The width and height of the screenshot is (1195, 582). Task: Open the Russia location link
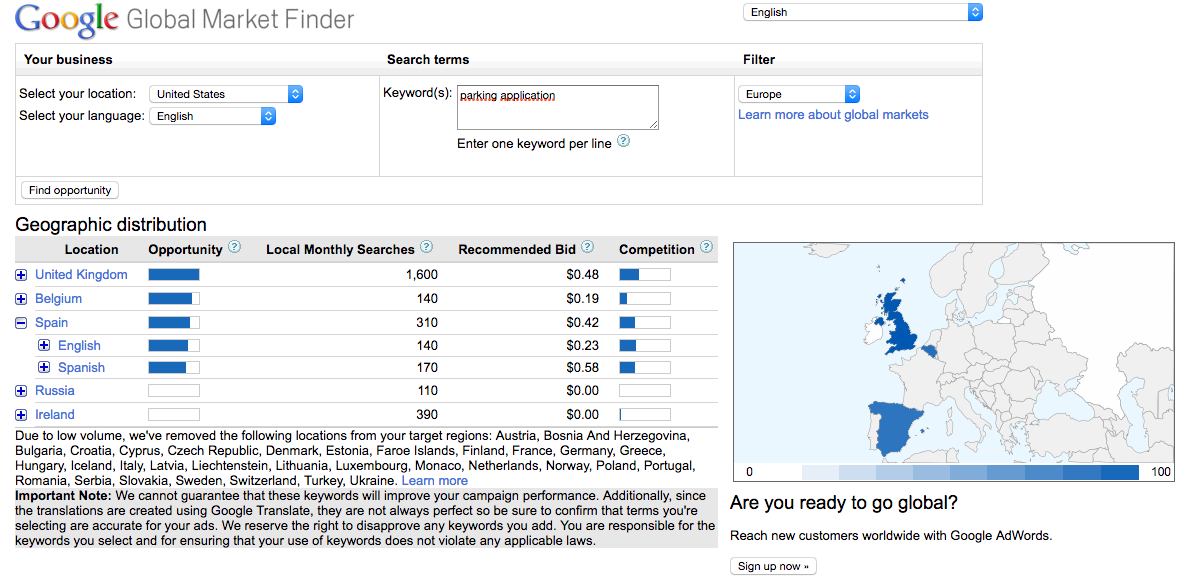click(55, 391)
